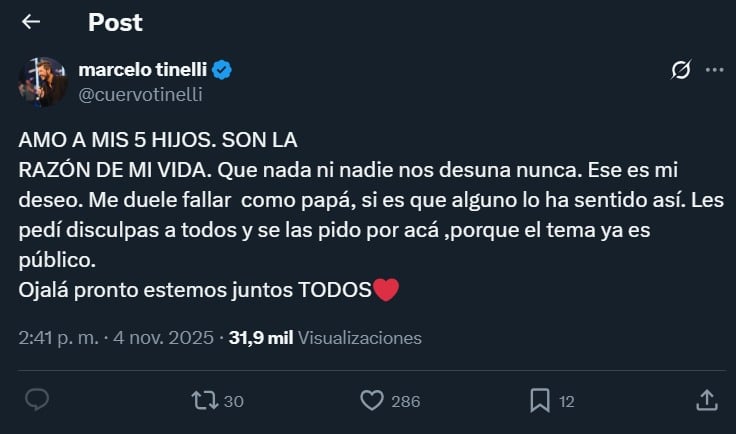View the 31,9 mil Visualizaciones stats
Screen dimensions: 736x434
(325, 338)
